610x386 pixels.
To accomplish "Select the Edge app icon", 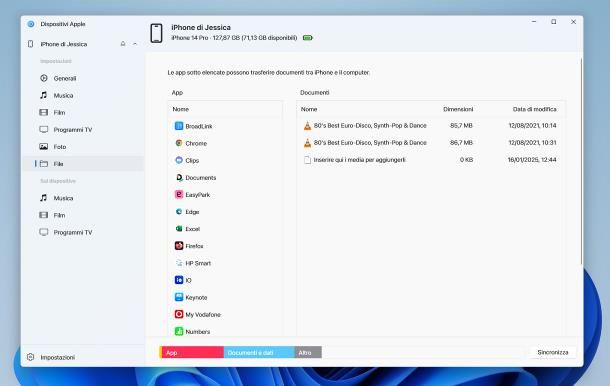I will (x=179, y=212).
